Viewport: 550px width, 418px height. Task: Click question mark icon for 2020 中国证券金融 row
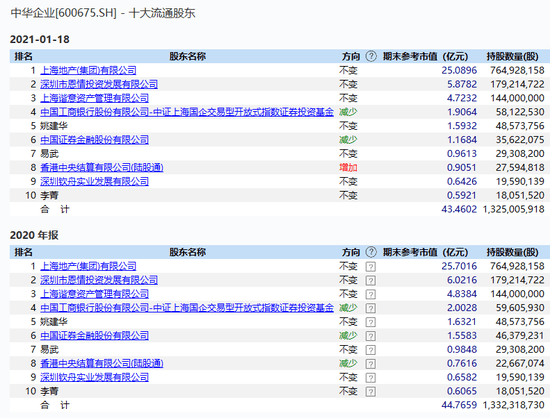click(370, 336)
